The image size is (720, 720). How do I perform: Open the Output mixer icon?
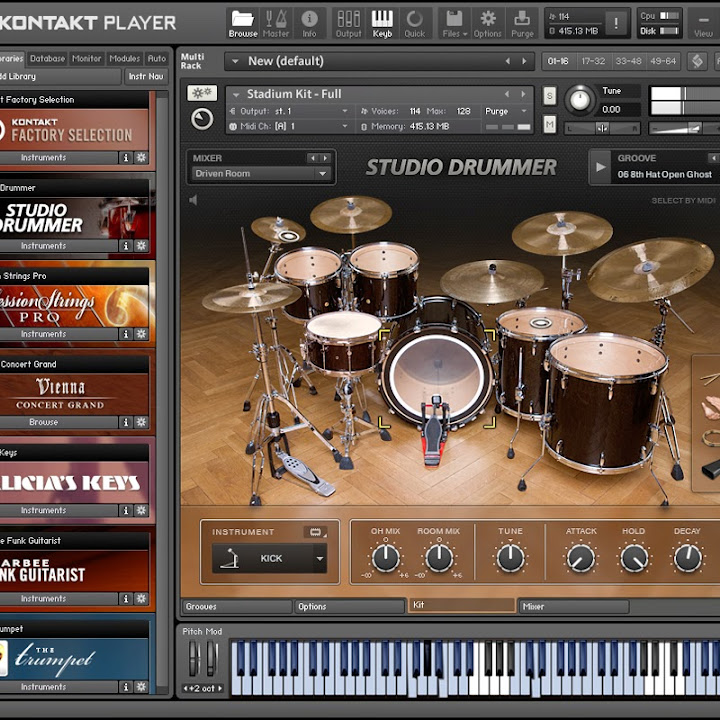(x=349, y=23)
